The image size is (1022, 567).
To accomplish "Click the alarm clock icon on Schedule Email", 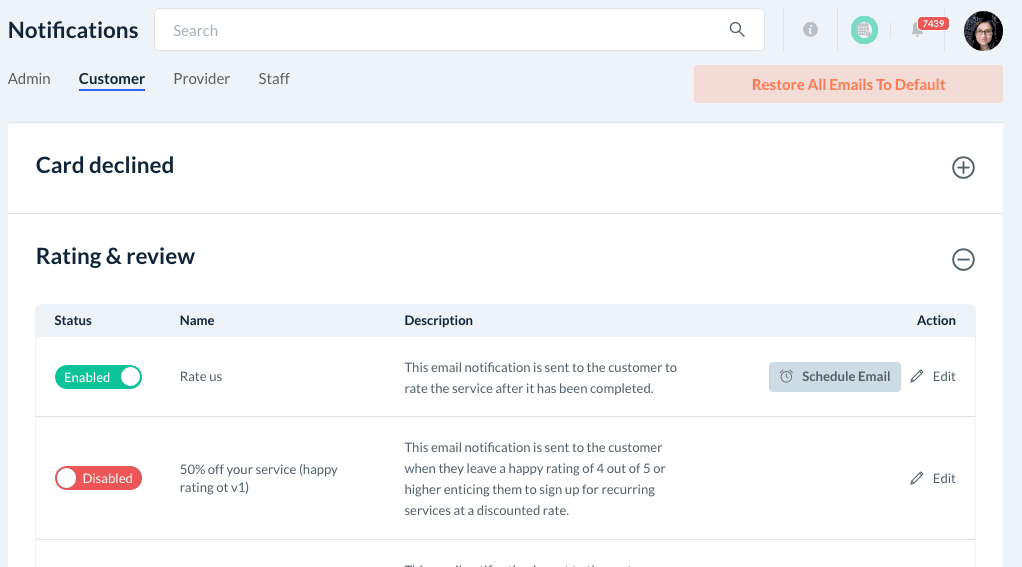I will 787,377.
